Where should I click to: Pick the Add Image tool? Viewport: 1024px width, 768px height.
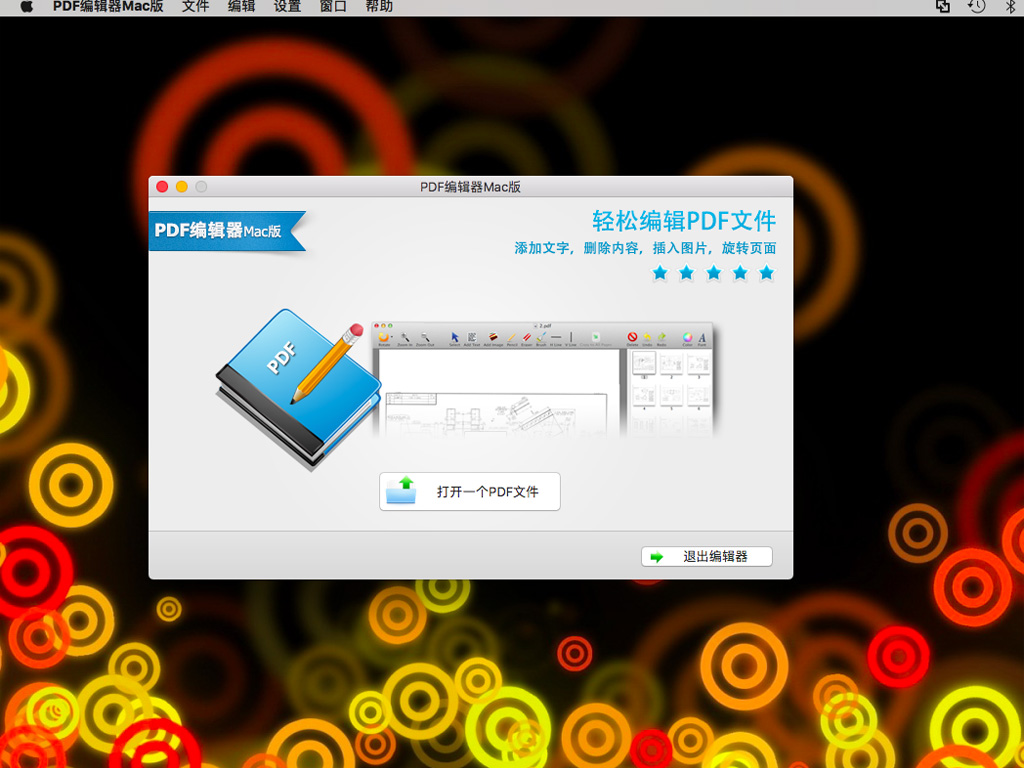pyautogui.click(x=492, y=336)
